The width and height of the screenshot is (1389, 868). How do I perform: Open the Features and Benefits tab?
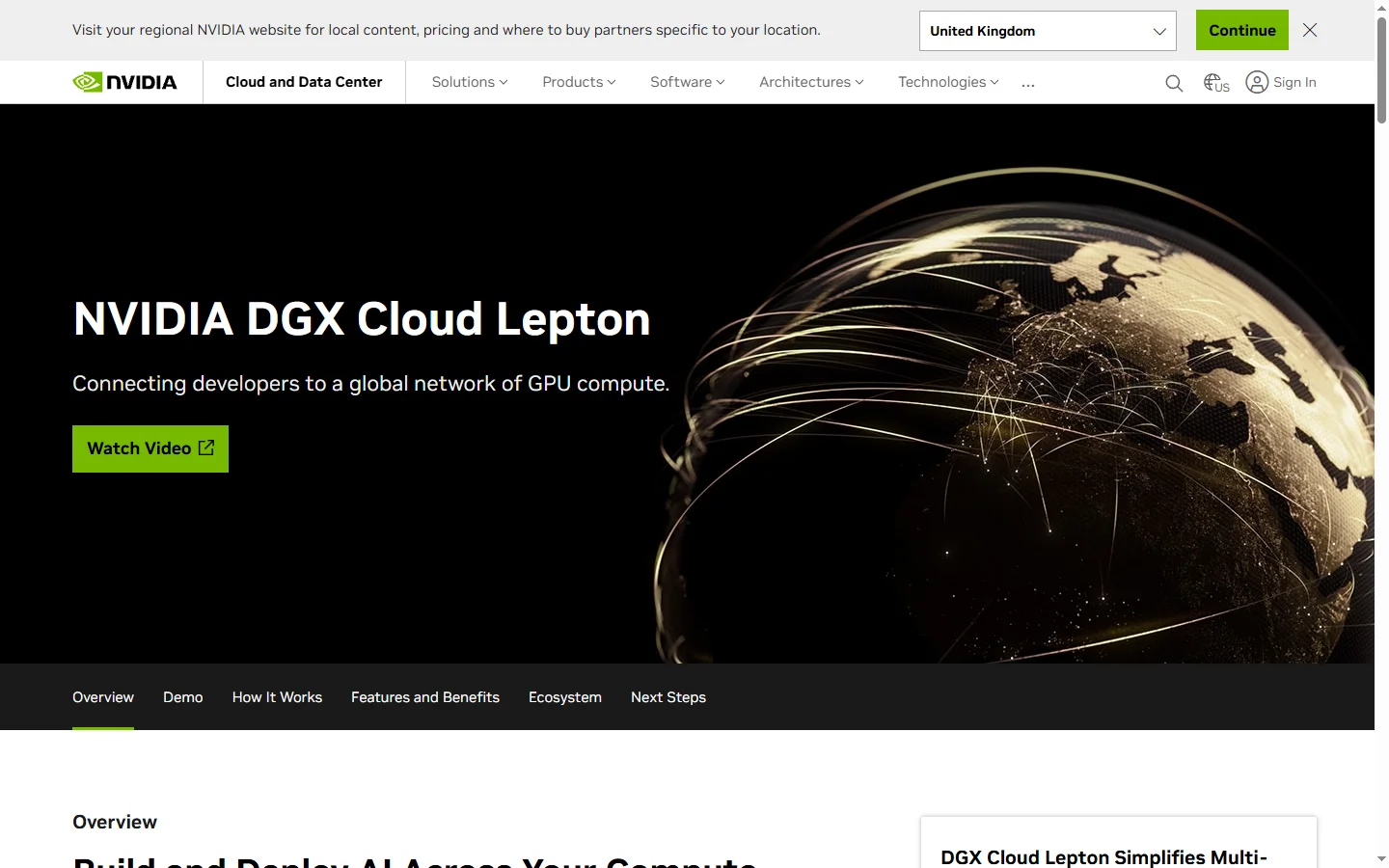click(x=425, y=697)
